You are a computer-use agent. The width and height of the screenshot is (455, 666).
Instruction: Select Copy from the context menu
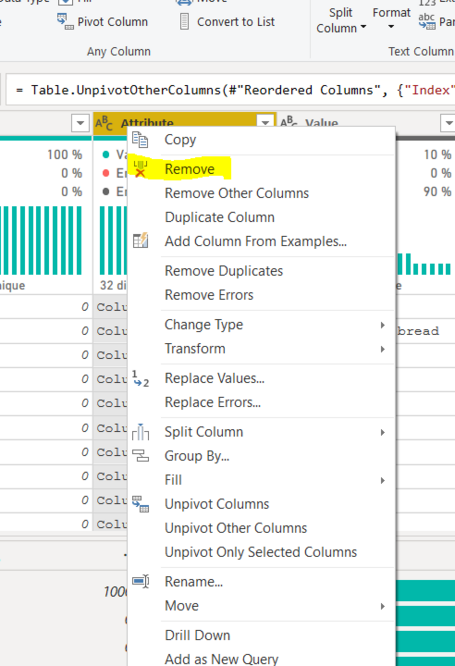coord(180,140)
